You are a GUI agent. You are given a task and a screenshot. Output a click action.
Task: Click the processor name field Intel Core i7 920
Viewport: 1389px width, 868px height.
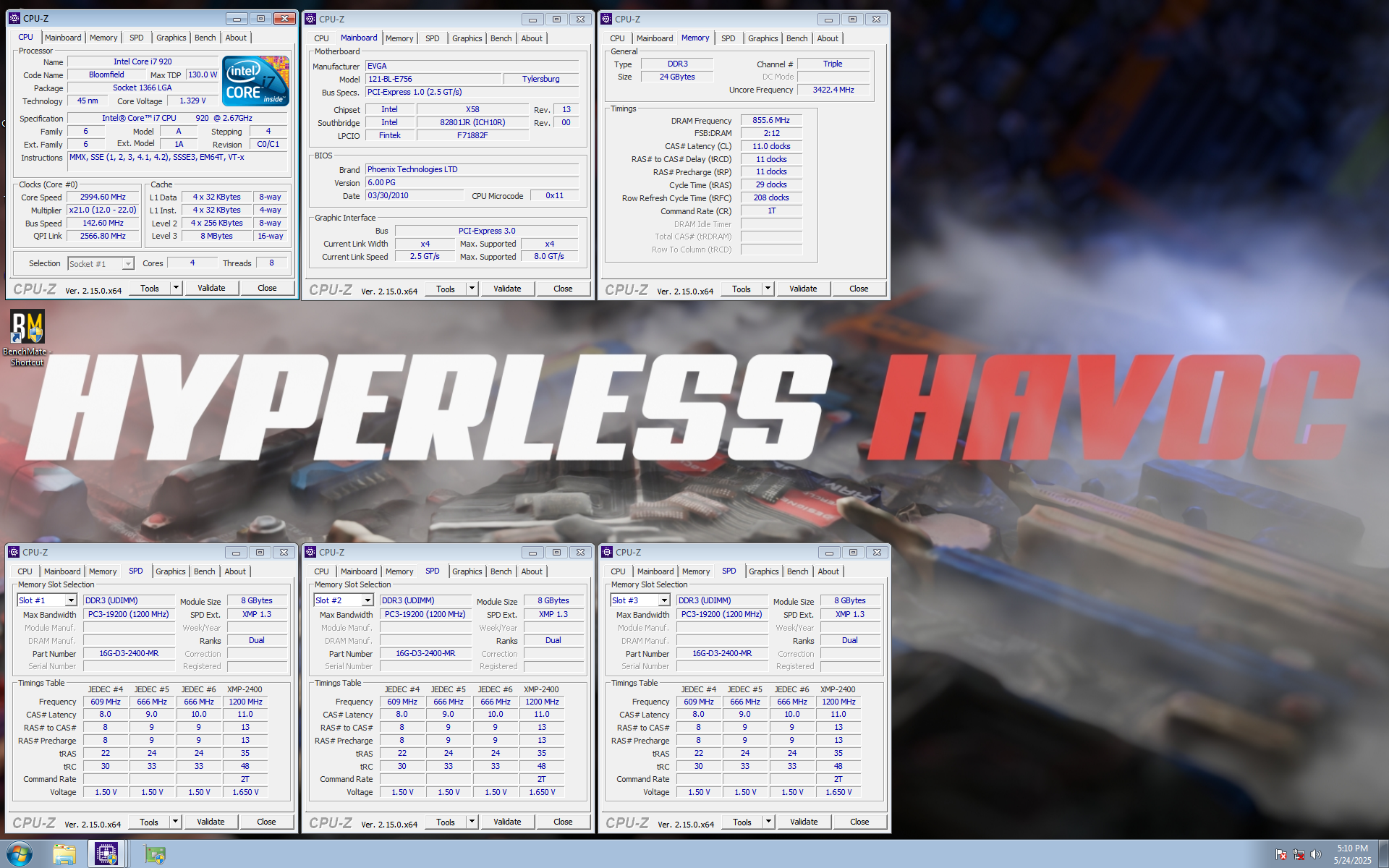pyautogui.click(x=143, y=62)
